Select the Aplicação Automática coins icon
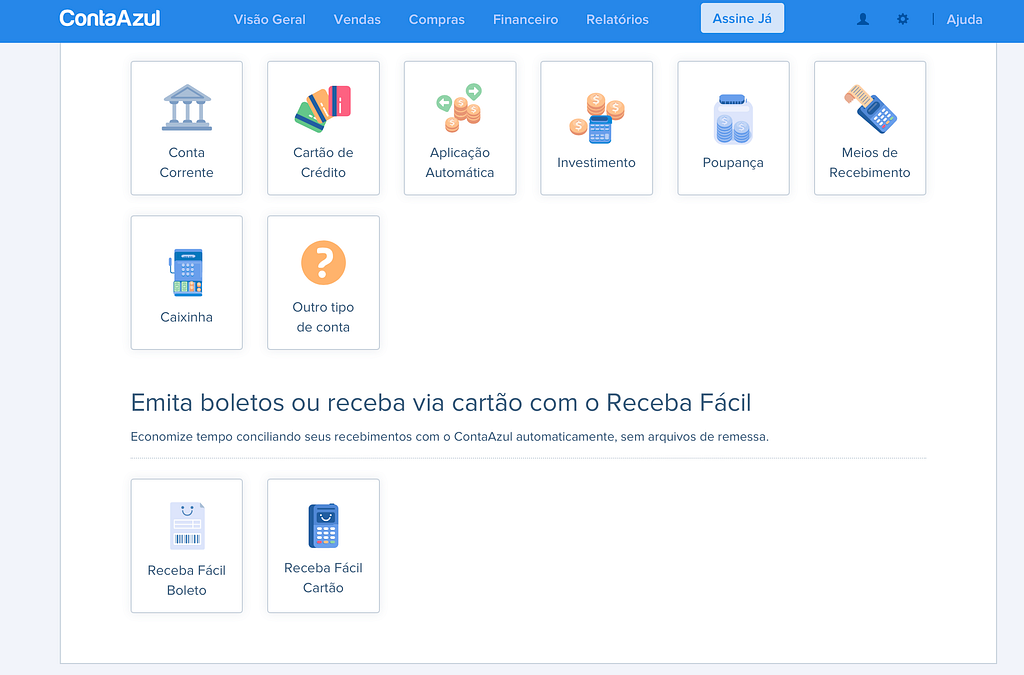 [460, 108]
